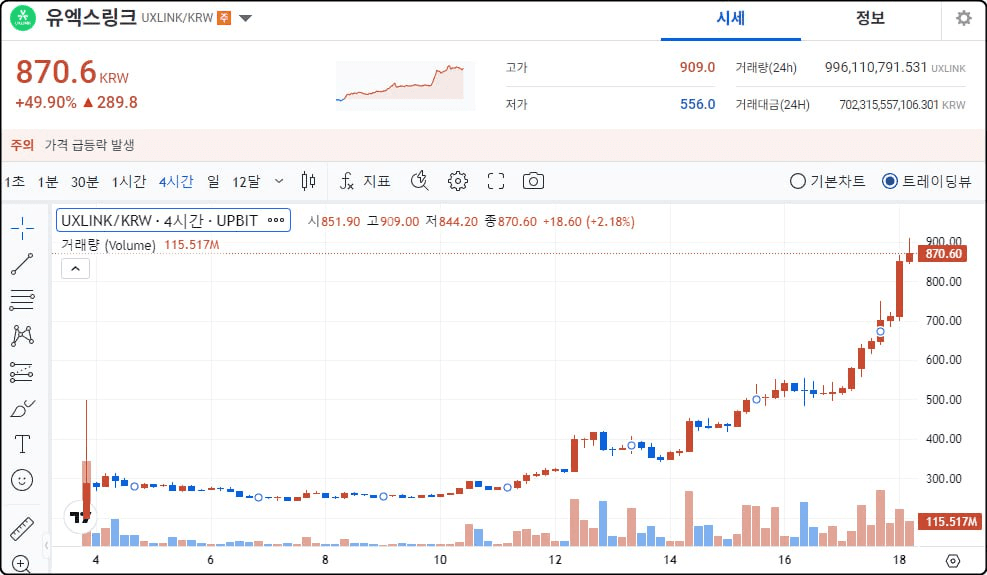Collapse the chart legend with caret button
The image size is (987, 575).
coord(76,269)
